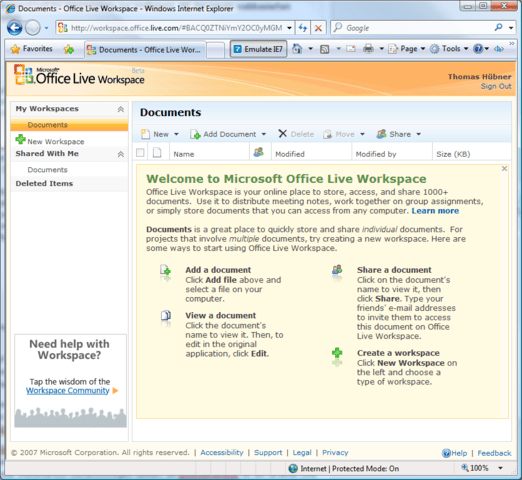The width and height of the screenshot is (522, 480).
Task: Click the Share a document people icon
Action: pos(337,270)
